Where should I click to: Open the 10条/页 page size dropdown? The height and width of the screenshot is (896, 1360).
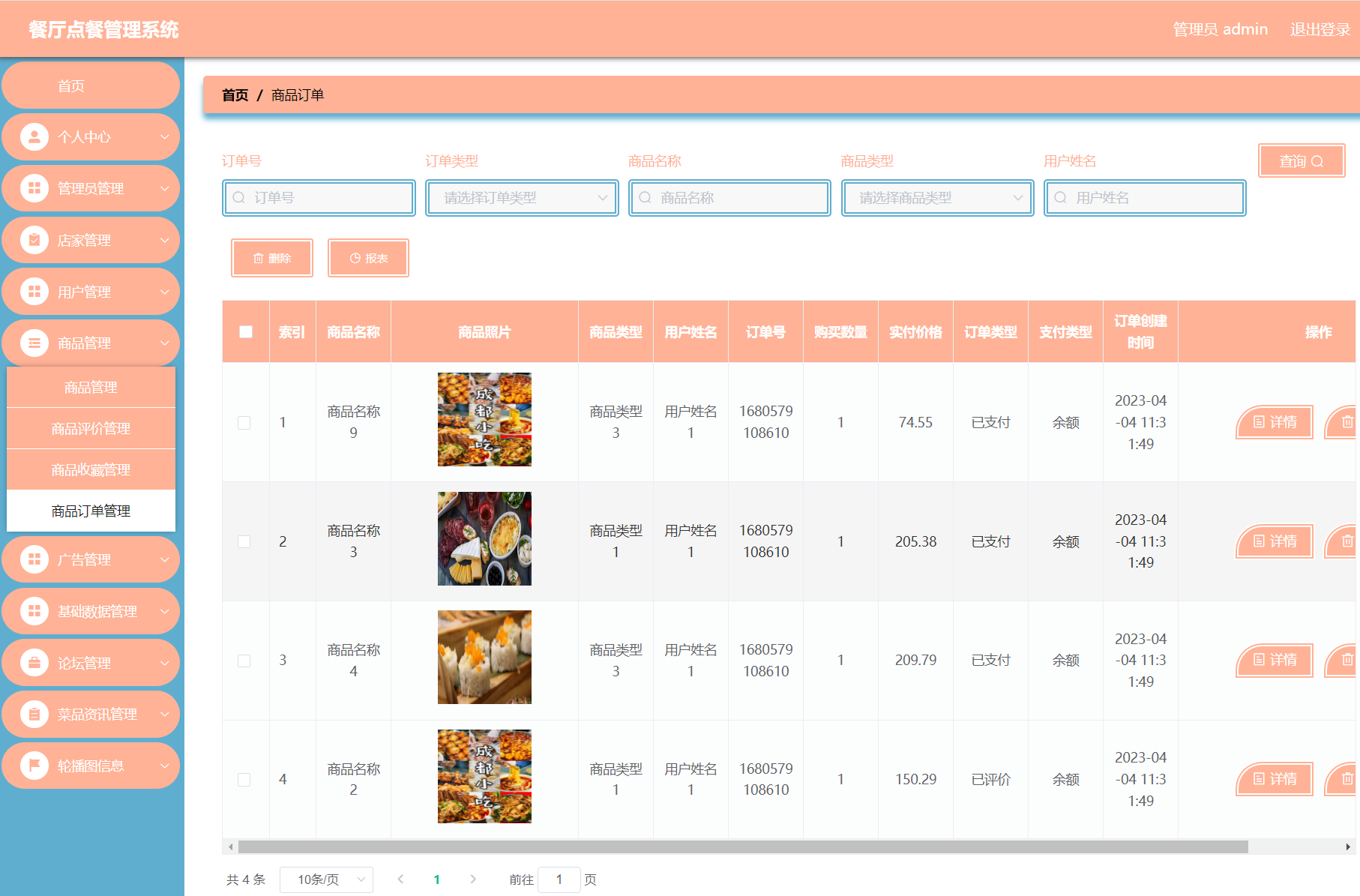pyautogui.click(x=326, y=880)
